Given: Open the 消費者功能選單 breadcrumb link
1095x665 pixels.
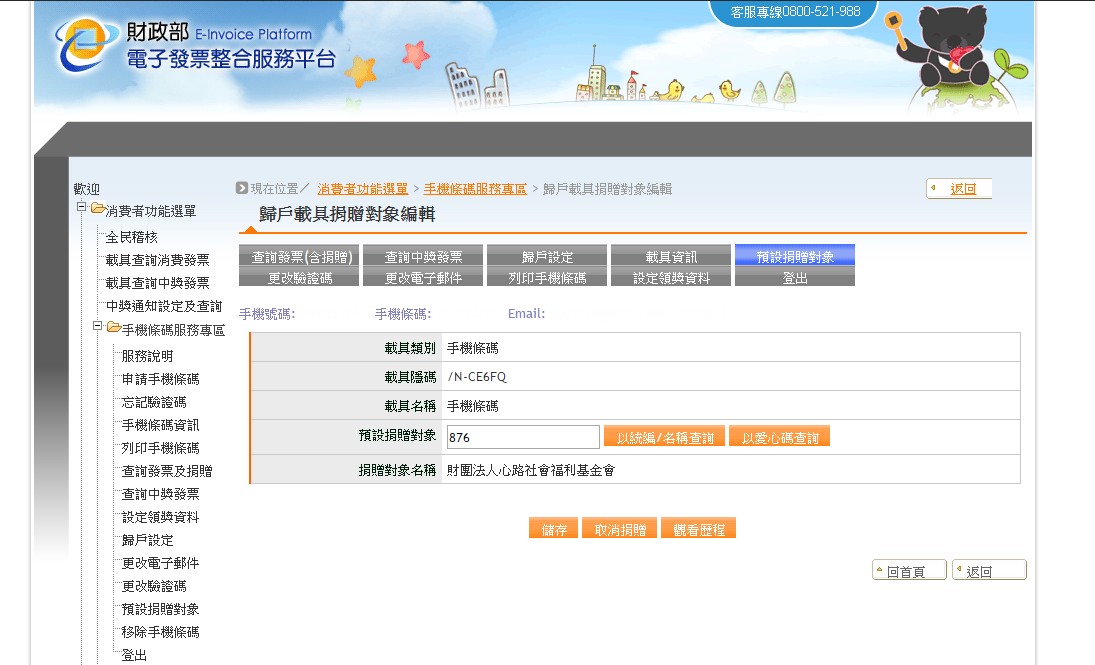Looking at the screenshot, I should 362,189.
